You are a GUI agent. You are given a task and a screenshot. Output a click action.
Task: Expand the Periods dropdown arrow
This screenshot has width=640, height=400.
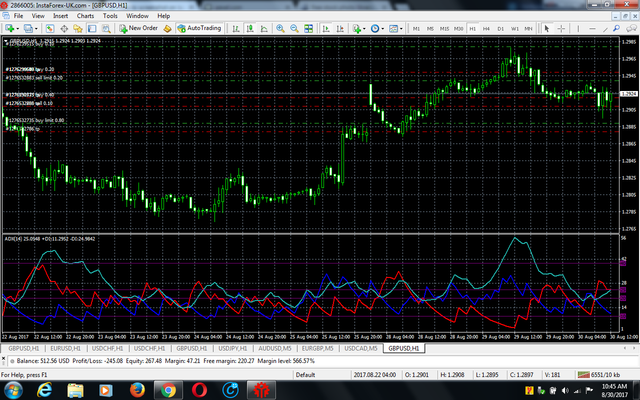(x=382, y=29)
